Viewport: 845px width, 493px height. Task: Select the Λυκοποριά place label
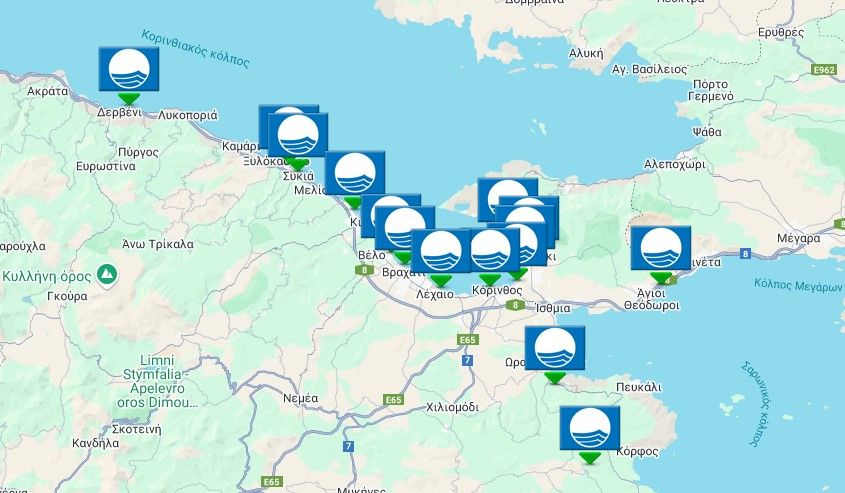(188, 115)
